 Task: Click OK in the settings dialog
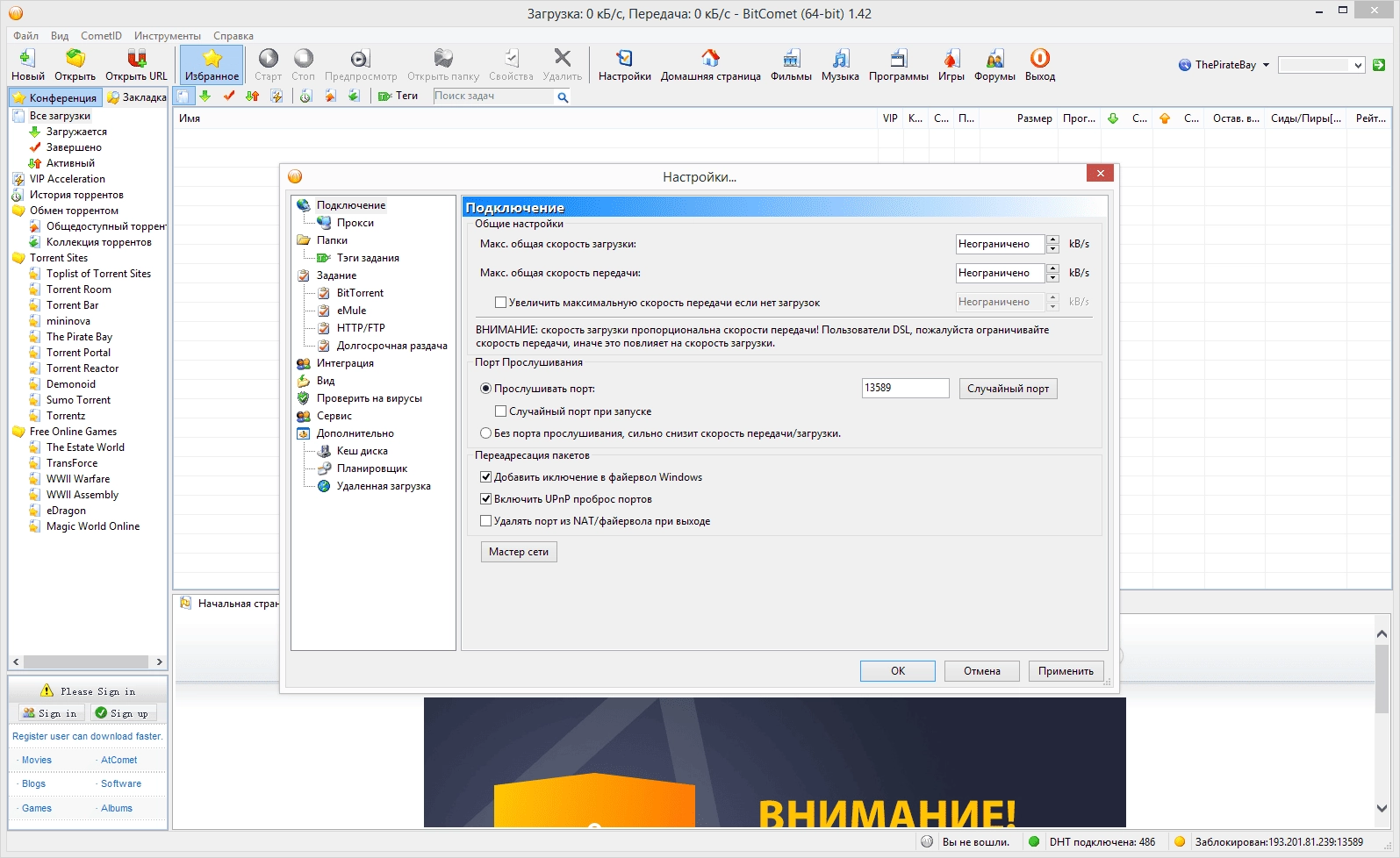click(898, 671)
